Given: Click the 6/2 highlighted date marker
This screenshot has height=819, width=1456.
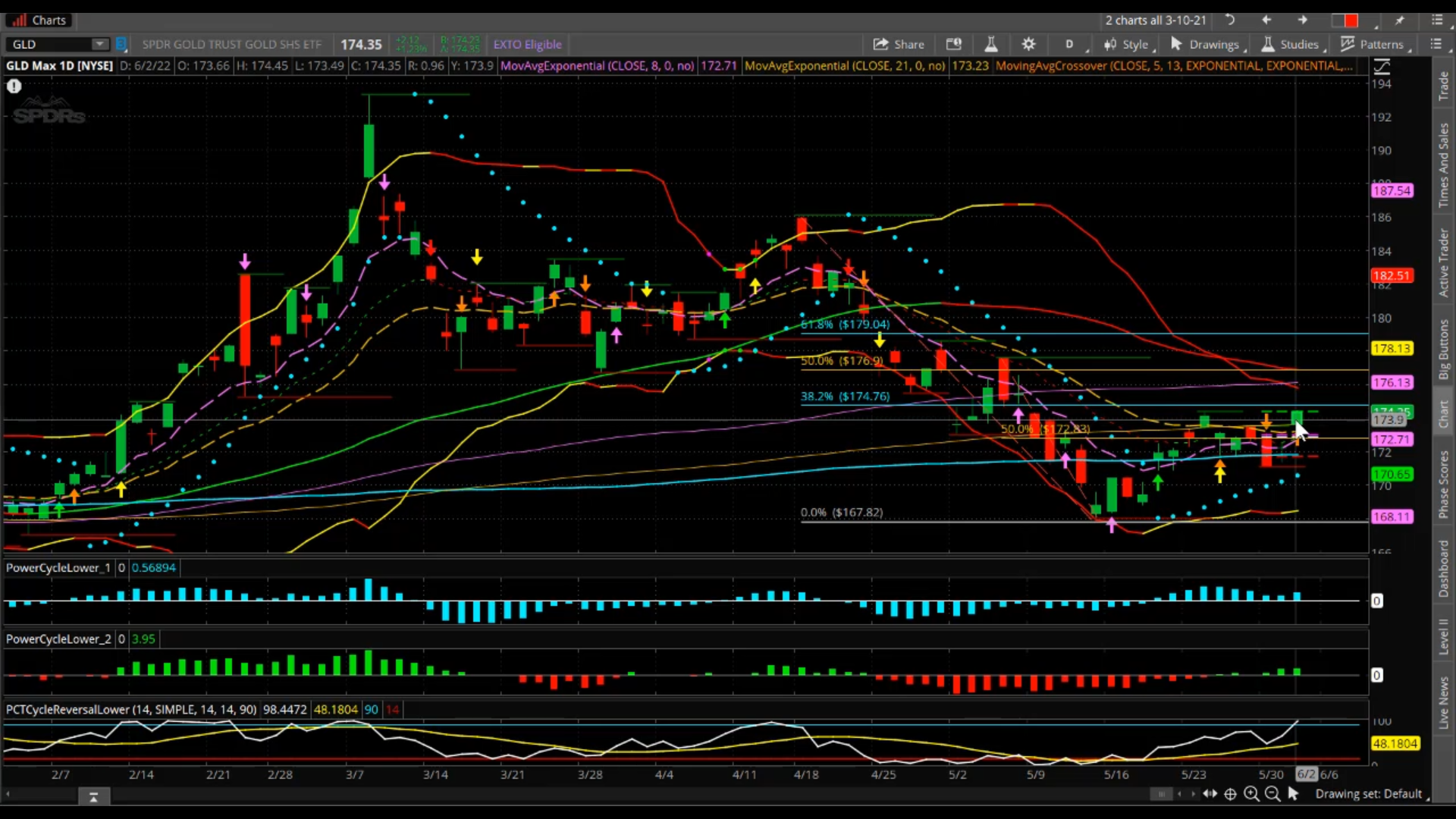Looking at the screenshot, I should click(x=1306, y=774).
